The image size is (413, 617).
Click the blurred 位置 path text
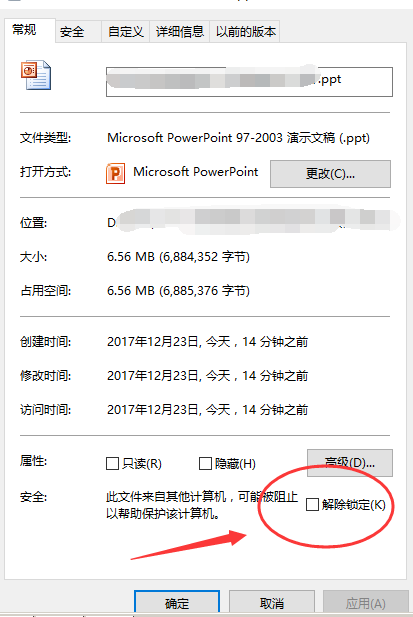252,222
